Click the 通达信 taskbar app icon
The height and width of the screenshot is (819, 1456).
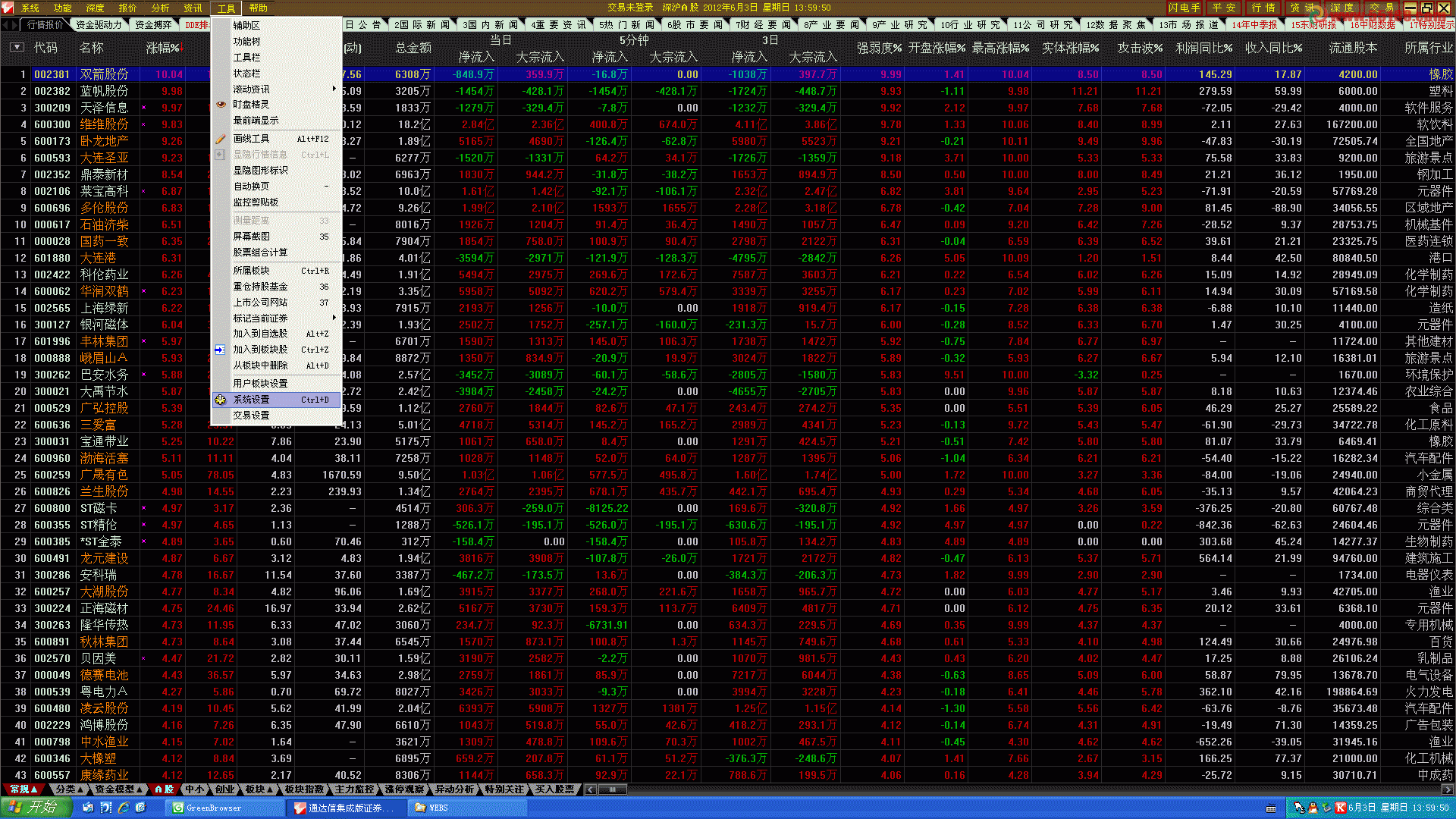coord(300,808)
